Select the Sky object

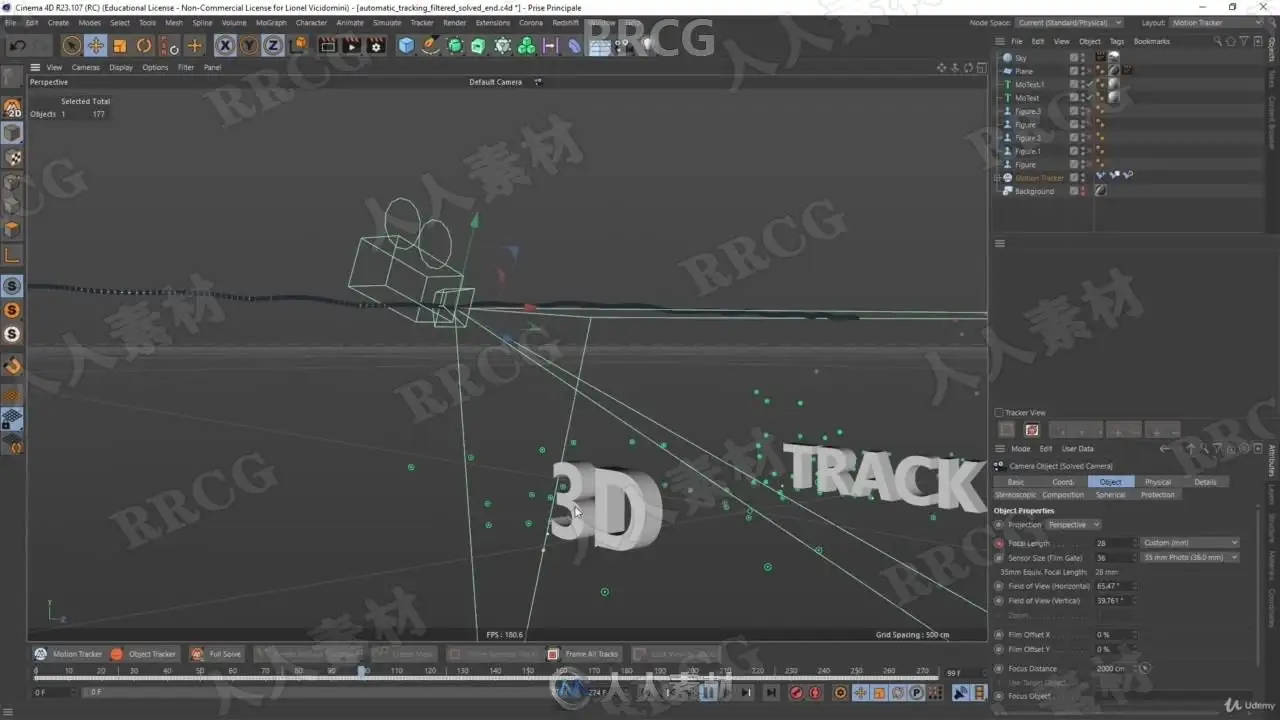1020,58
